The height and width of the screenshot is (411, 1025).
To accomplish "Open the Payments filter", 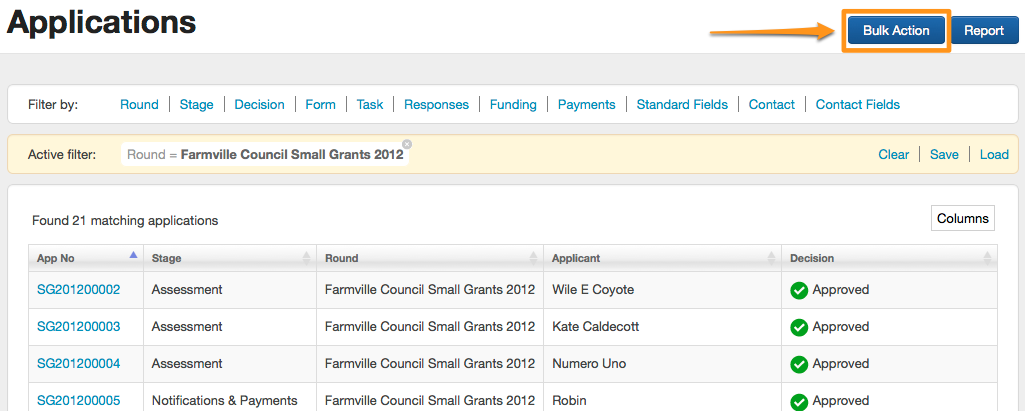I will click(586, 104).
